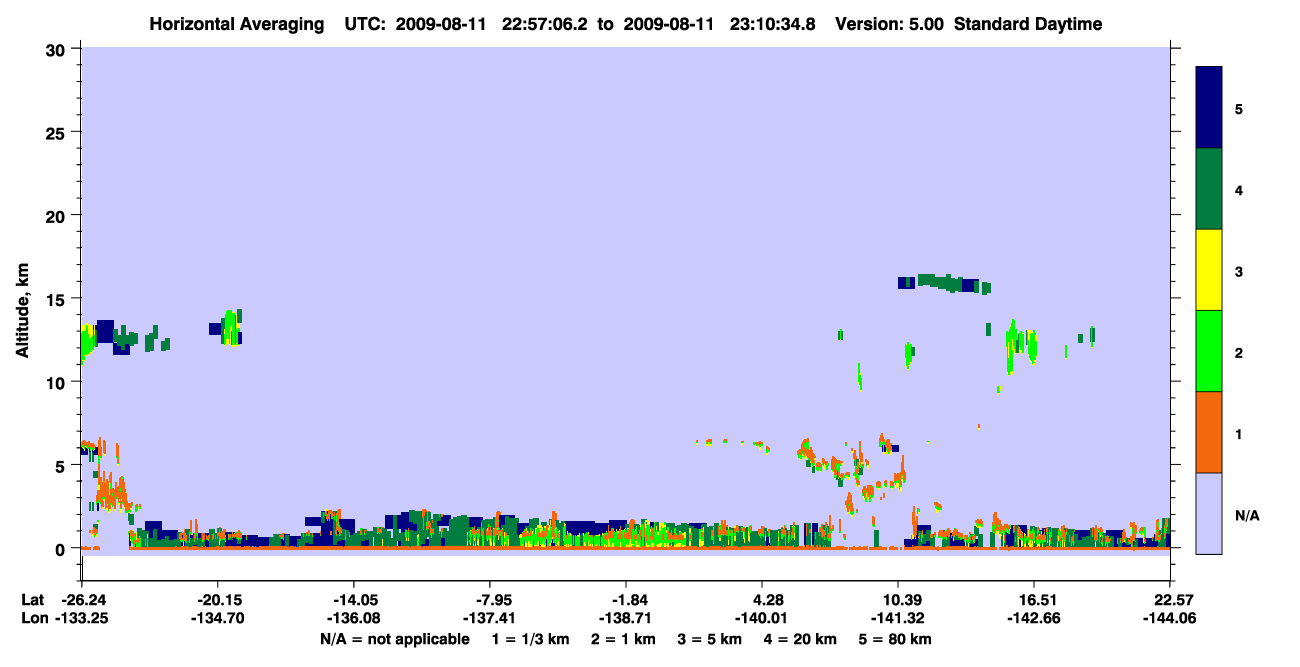Click the longitude value -138.71

[x=626, y=618]
